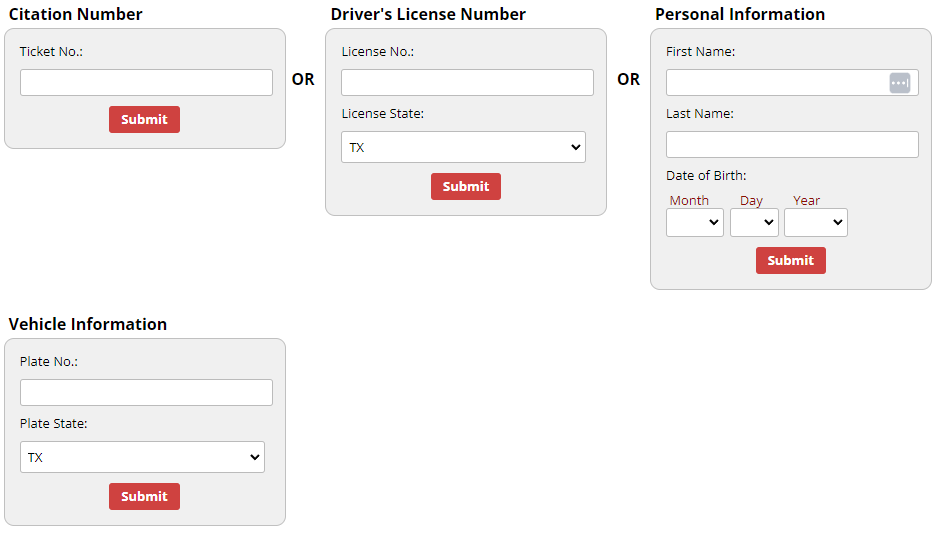Viewport: 935px width, 542px height.
Task: Submit the Vehicle Information form
Action: point(144,496)
